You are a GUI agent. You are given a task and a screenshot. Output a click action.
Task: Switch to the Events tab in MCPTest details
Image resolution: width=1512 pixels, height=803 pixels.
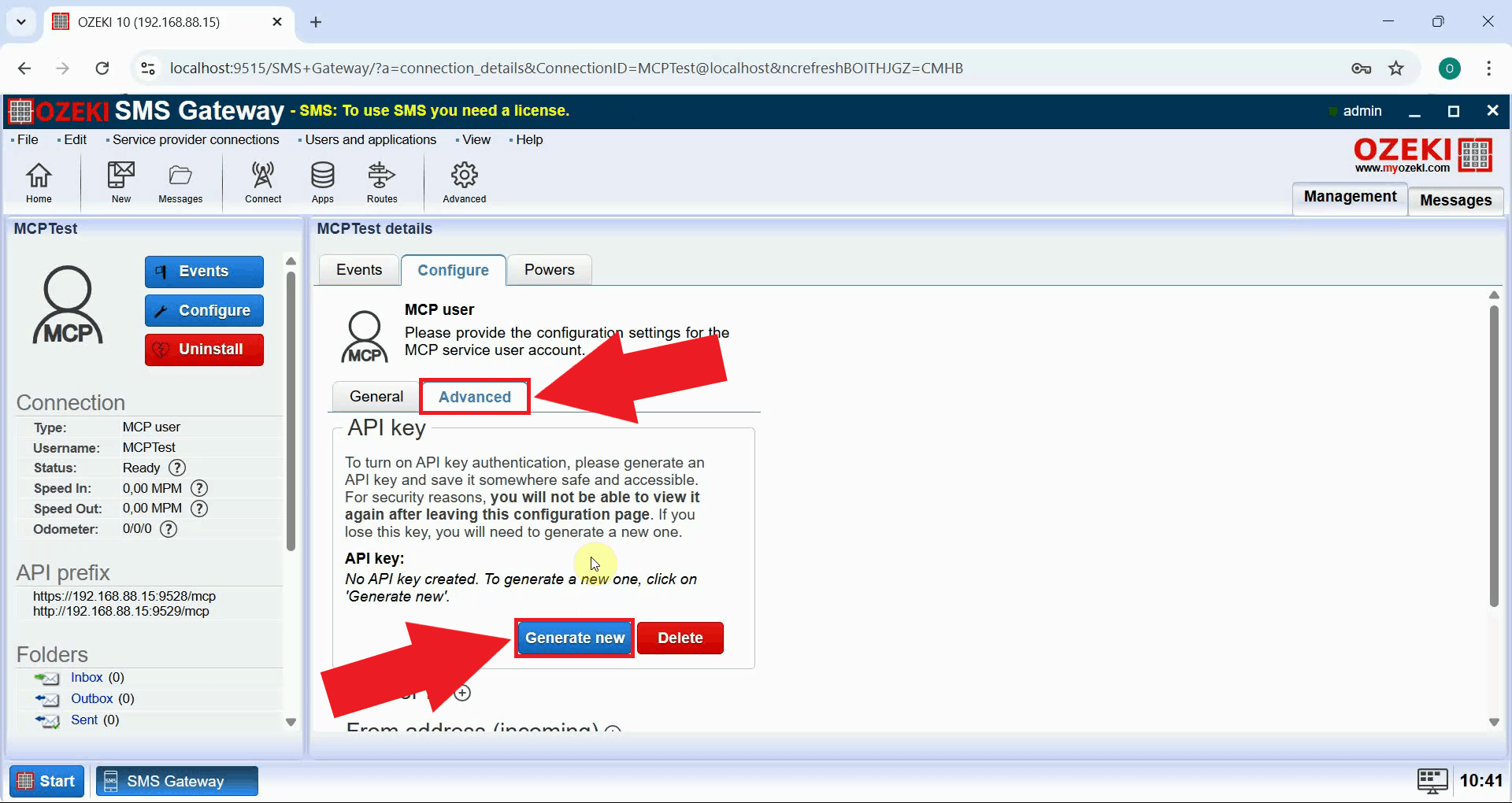pyautogui.click(x=358, y=270)
